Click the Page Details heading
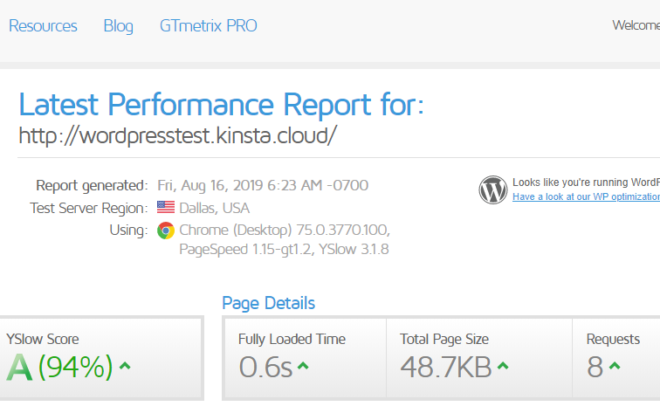Image resolution: width=660 pixels, height=420 pixels. point(269,303)
